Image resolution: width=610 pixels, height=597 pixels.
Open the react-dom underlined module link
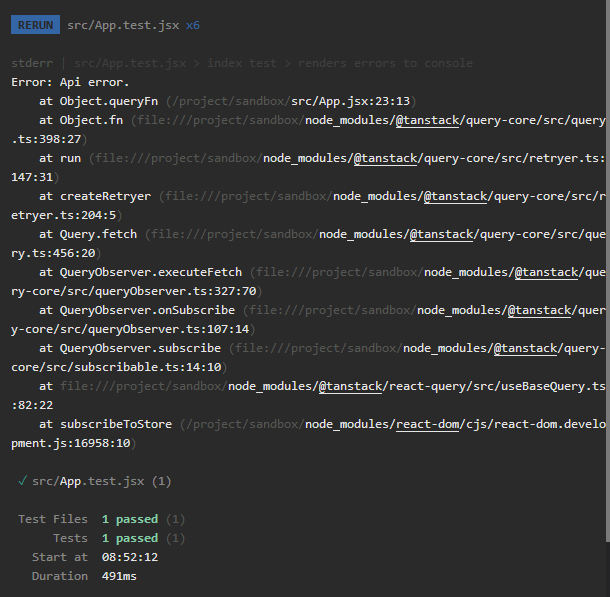pyautogui.click(x=428, y=424)
